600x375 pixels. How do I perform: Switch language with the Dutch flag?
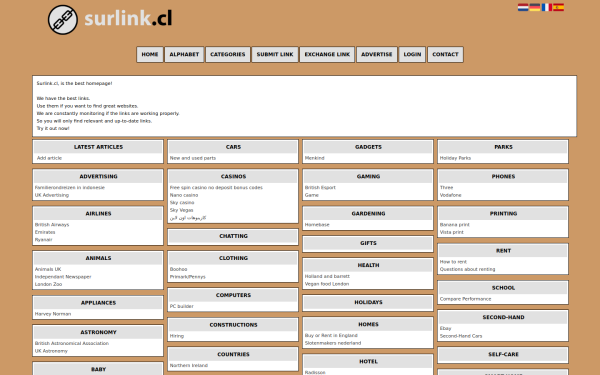(523, 7)
